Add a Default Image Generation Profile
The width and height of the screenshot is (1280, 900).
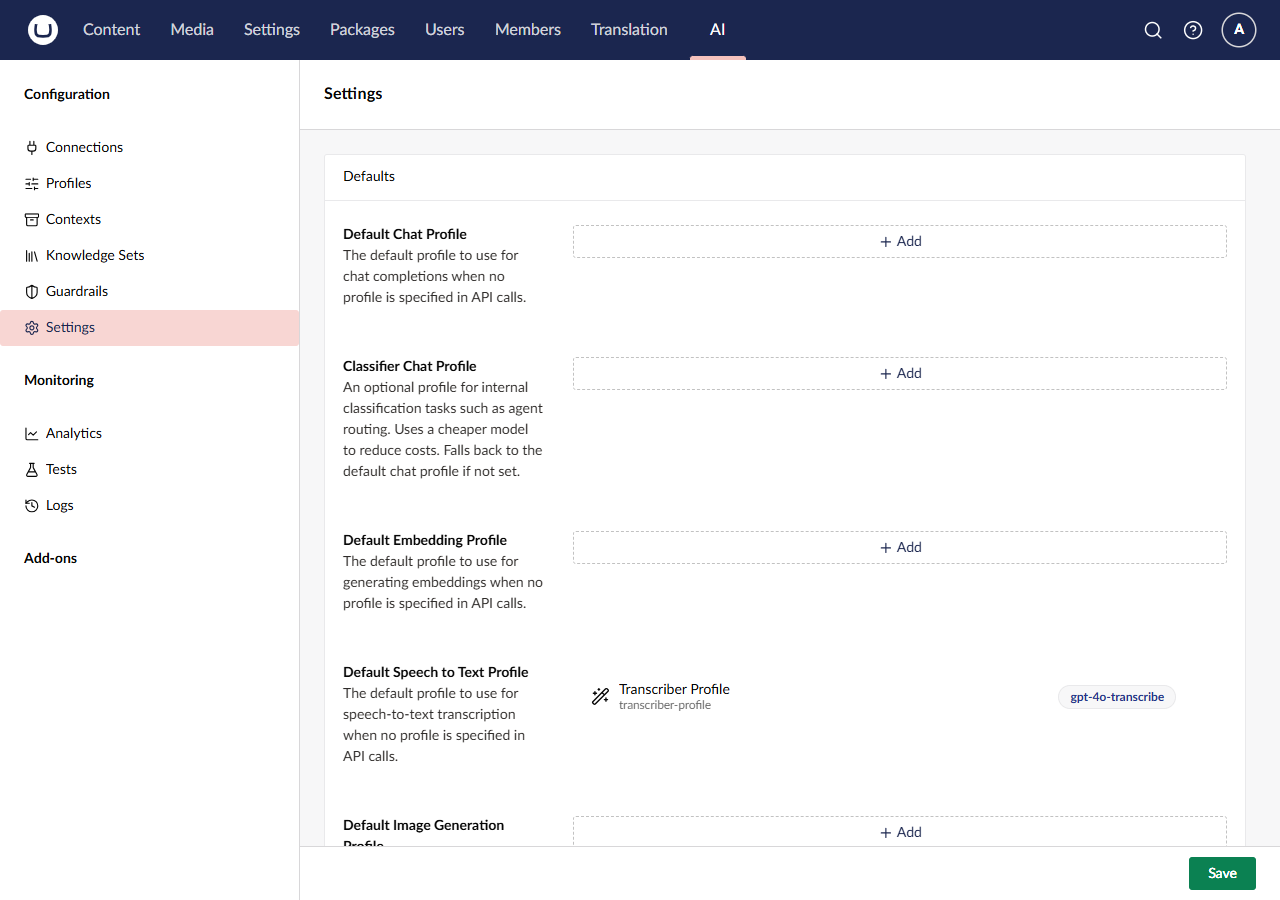(x=900, y=831)
